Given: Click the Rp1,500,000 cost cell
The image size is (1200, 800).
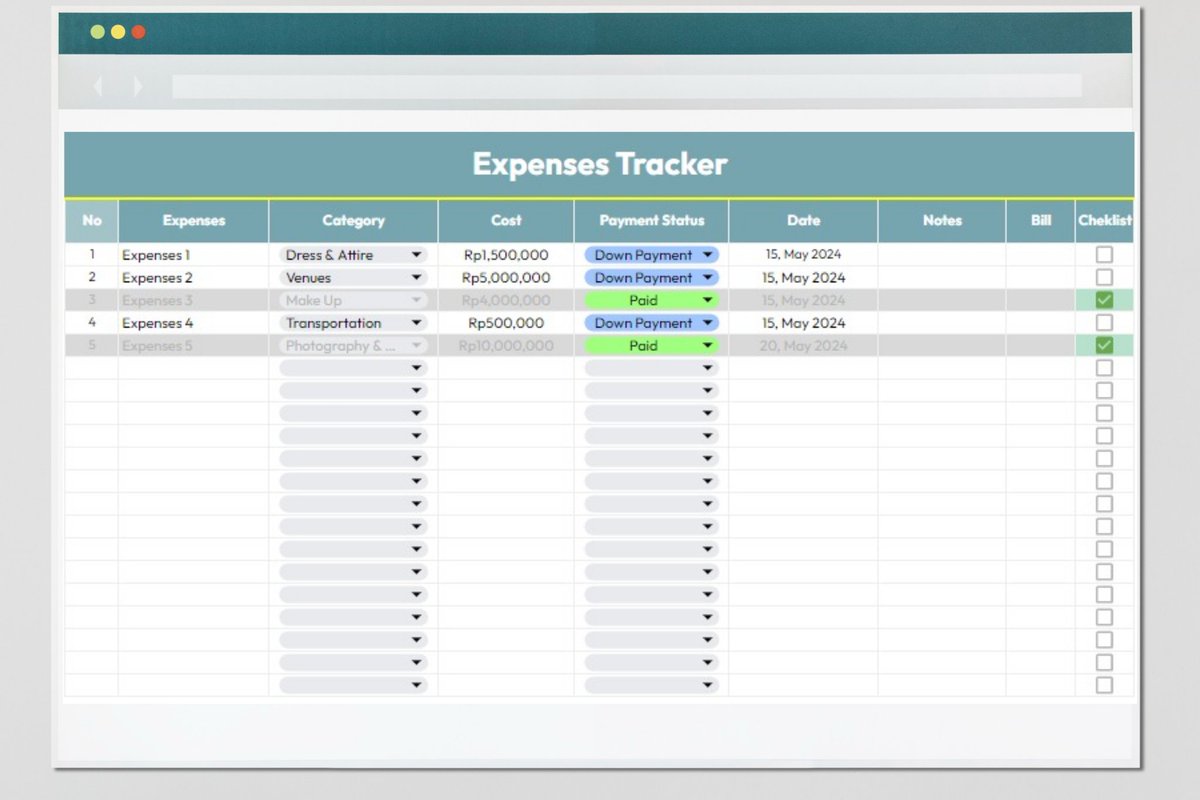Looking at the screenshot, I should click(506, 255).
